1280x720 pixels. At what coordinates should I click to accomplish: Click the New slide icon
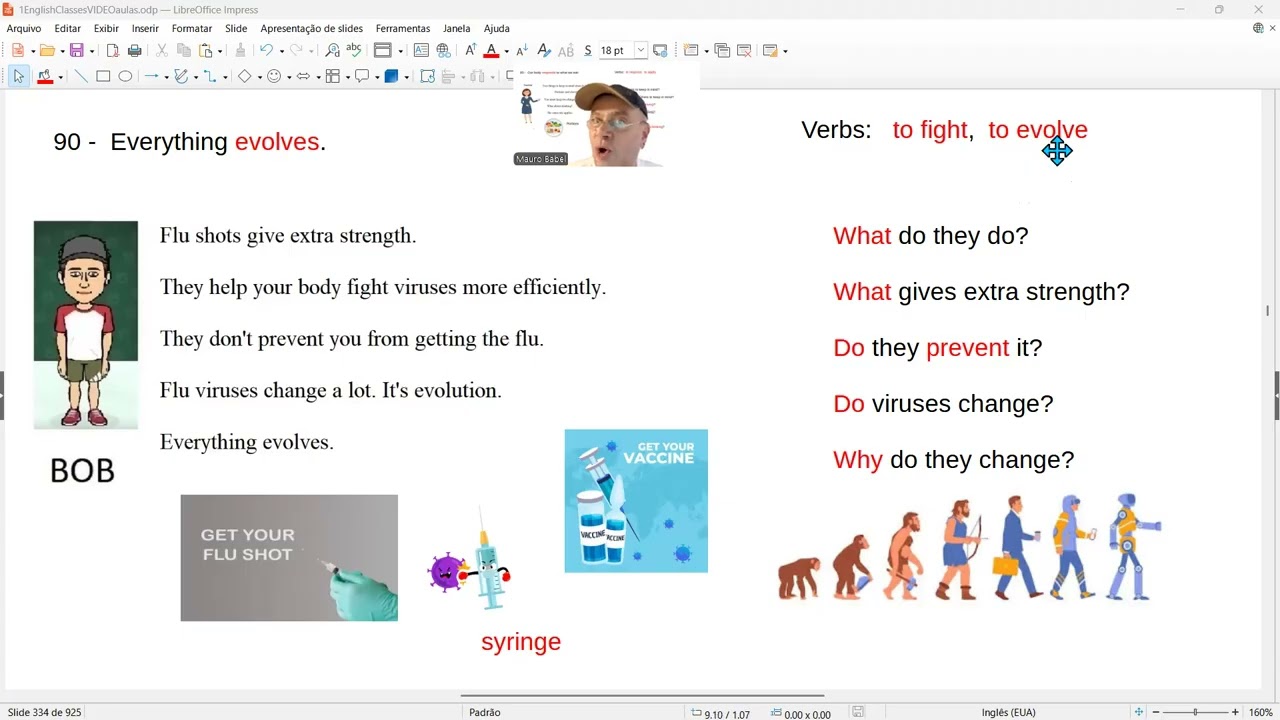(x=690, y=50)
